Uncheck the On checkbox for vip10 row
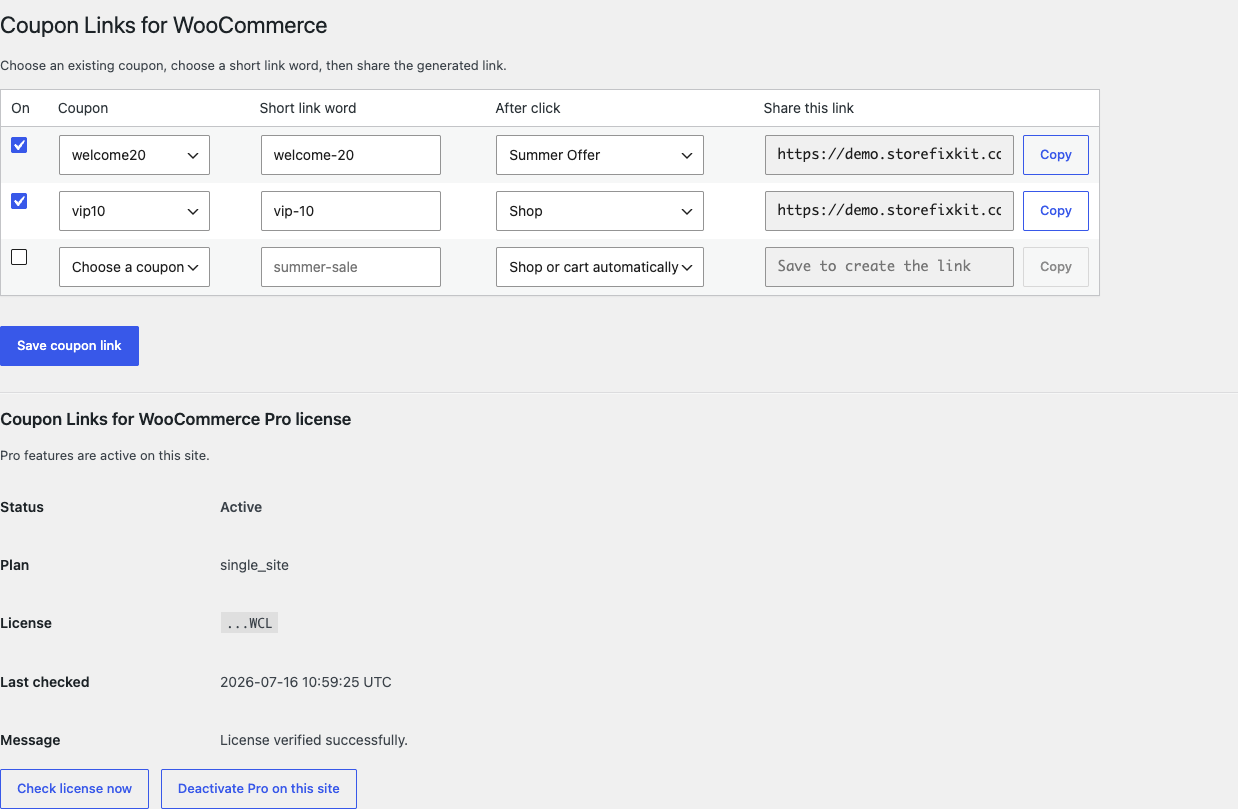 tap(19, 201)
